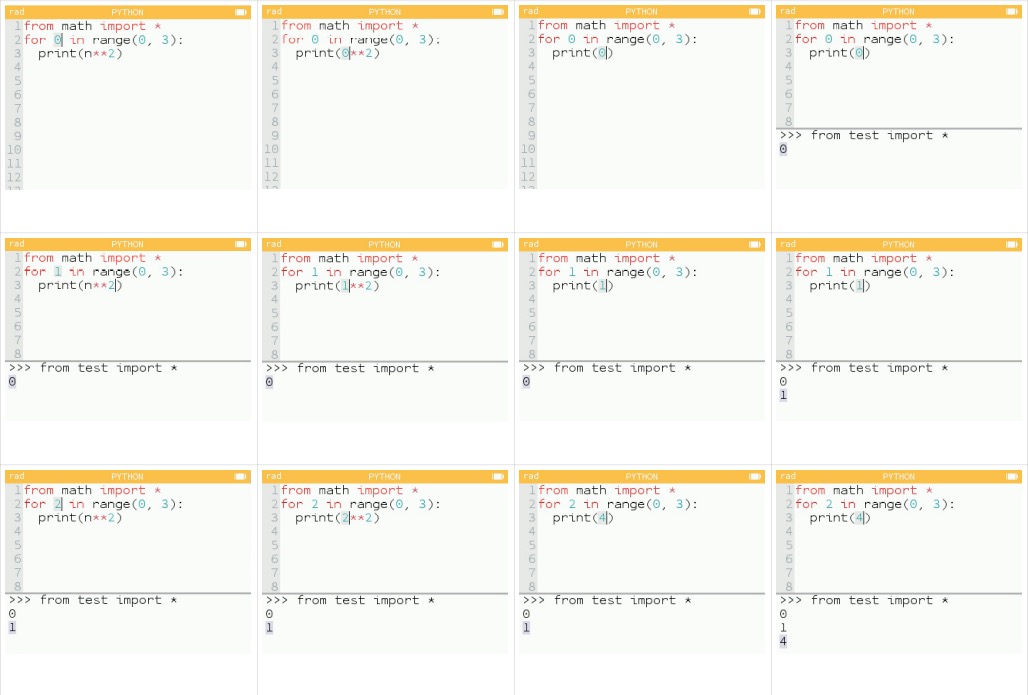
Task: Click print(1) on screen with only output 0
Action: coord(582,285)
